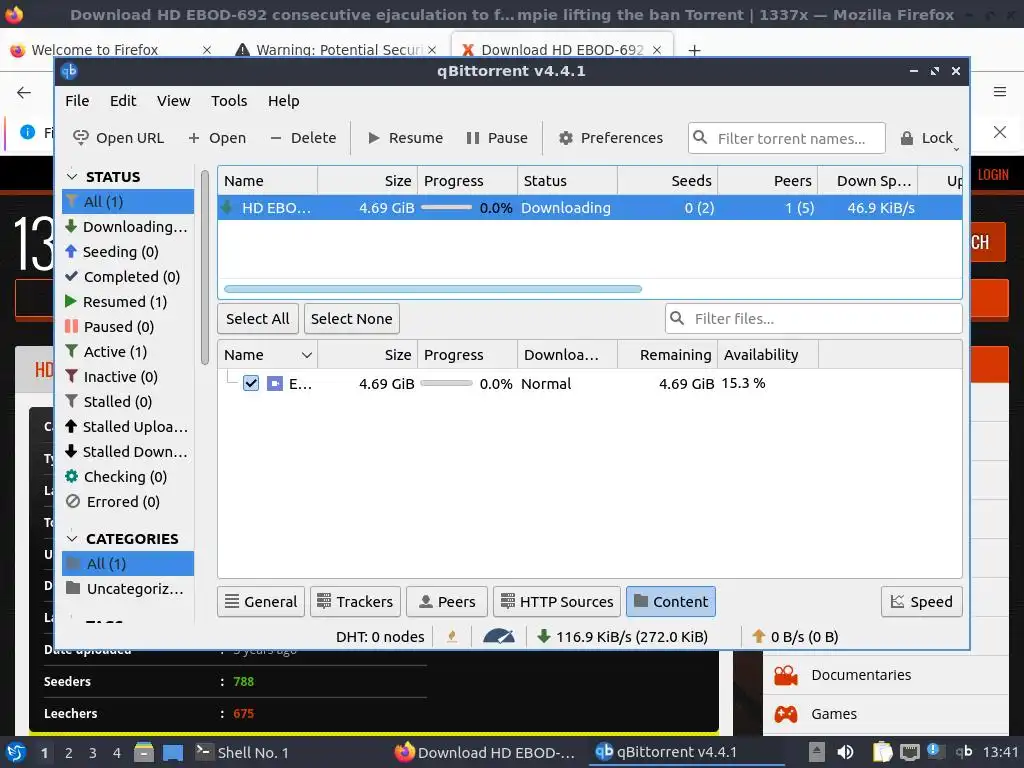Image resolution: width=1024 pixels, height=768 pixels.
Task: Open the Tools menu
Action: 229,101
